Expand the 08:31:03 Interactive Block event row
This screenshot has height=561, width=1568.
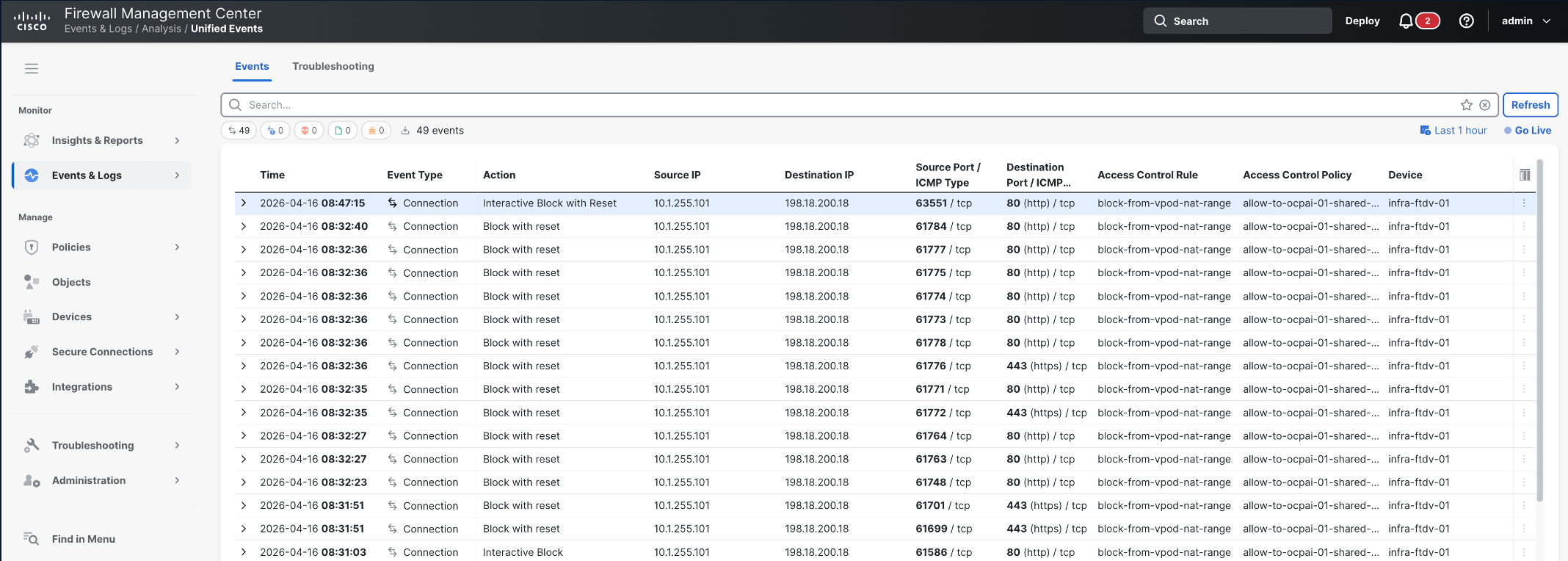tap(244, 552)
